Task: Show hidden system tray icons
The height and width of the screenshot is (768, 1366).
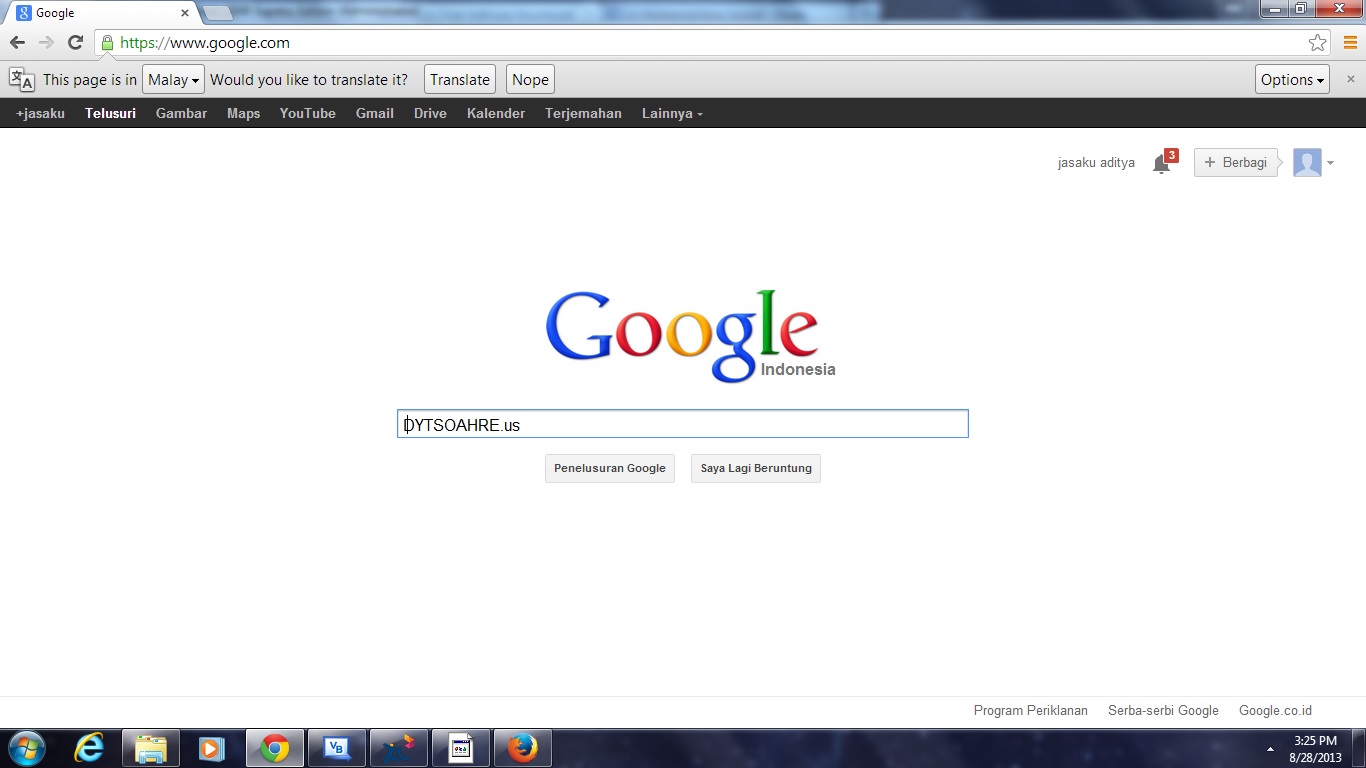Action: [x=1270, y=749]
